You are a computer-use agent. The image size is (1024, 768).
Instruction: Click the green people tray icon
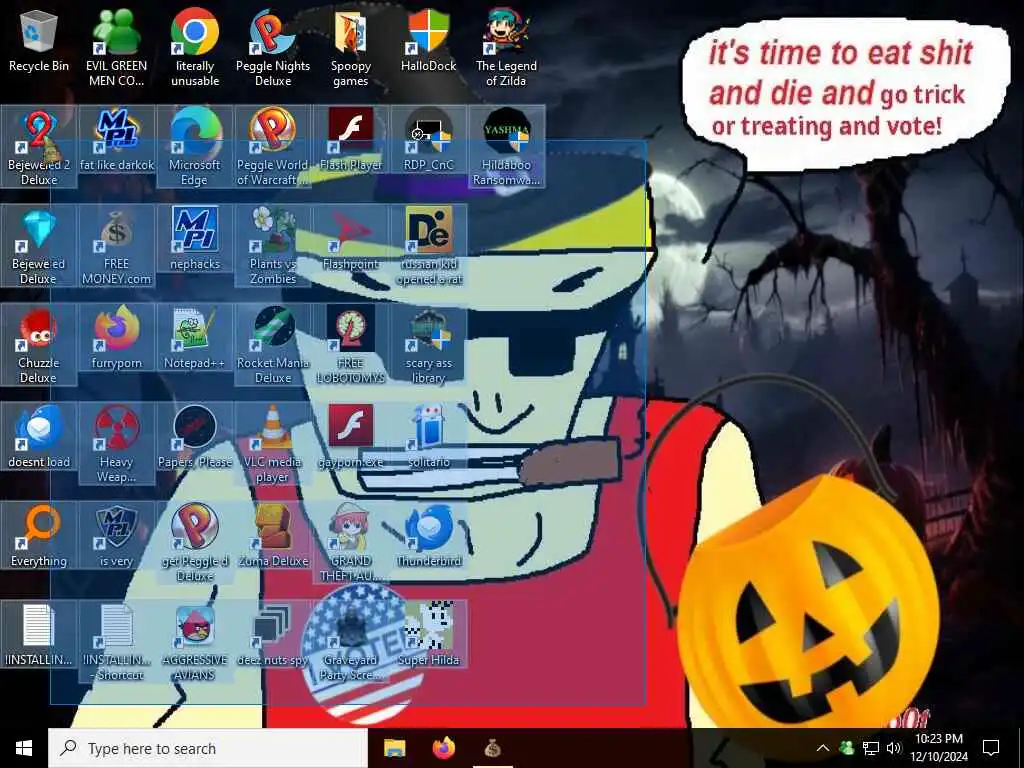847,748
